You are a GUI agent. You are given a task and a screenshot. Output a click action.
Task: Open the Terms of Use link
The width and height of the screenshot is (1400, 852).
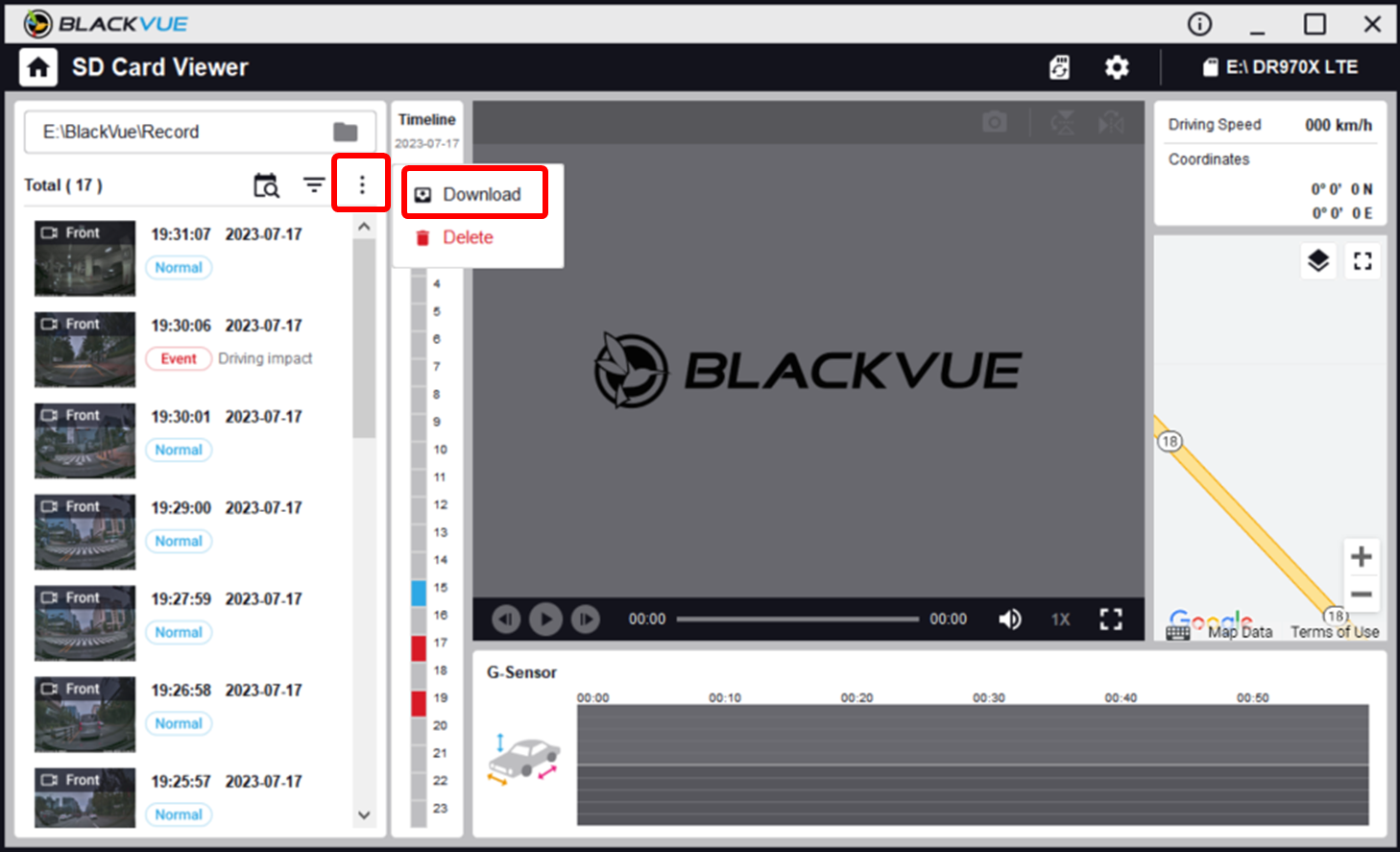(1335, 632)
